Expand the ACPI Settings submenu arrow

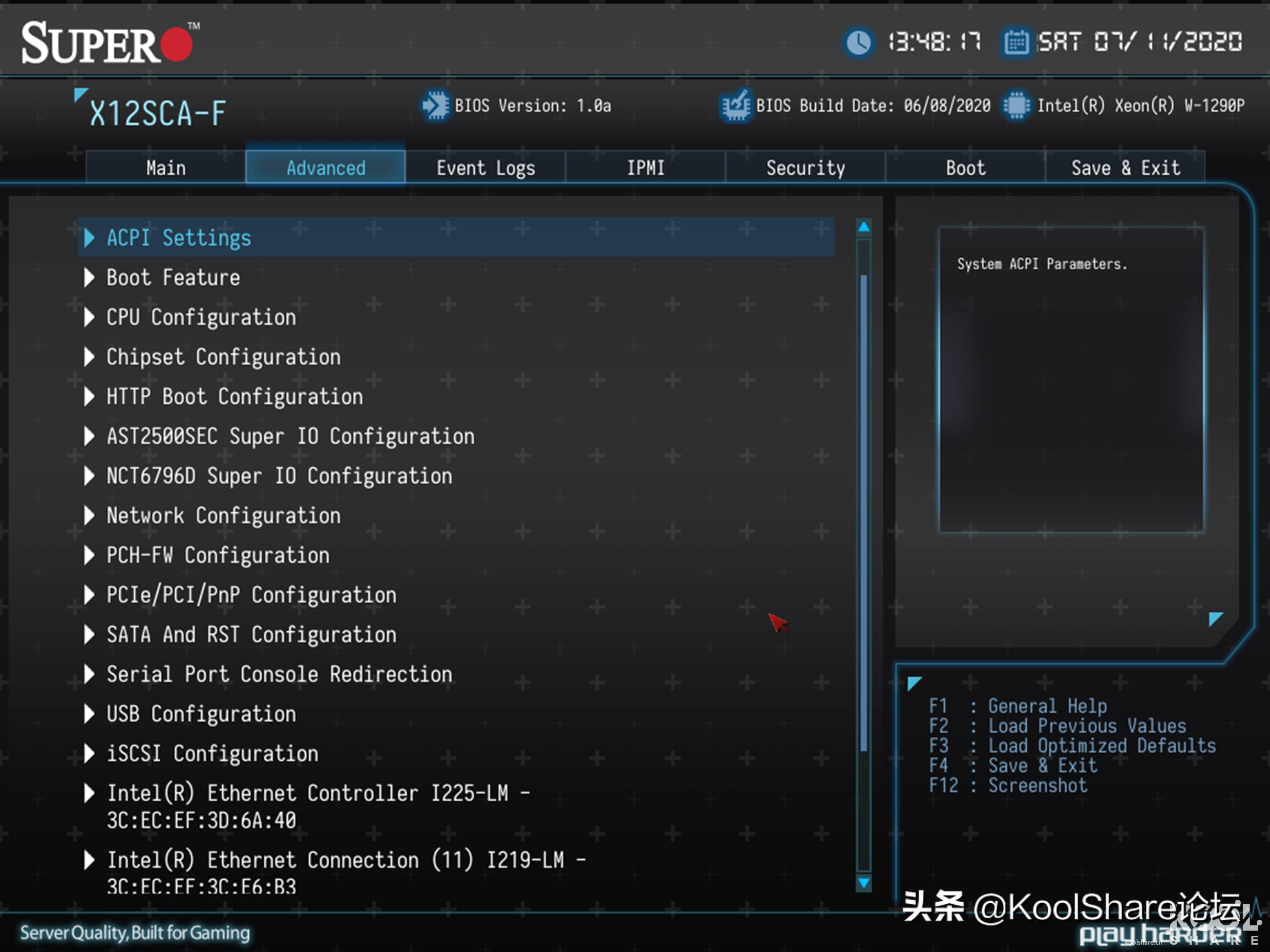pos(89,238)
